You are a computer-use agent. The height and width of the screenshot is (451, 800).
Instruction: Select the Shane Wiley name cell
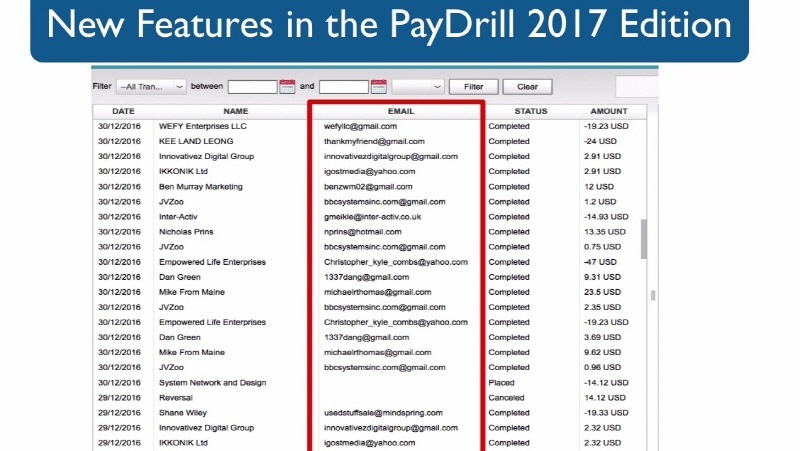pos(183,413)
